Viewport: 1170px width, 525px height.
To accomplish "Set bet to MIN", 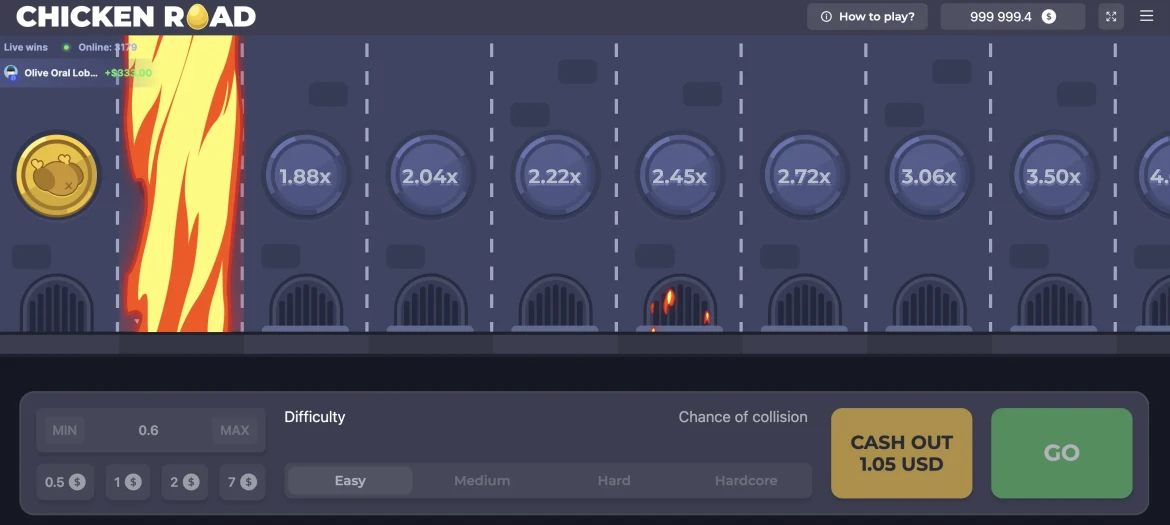I will click(65, 430).
